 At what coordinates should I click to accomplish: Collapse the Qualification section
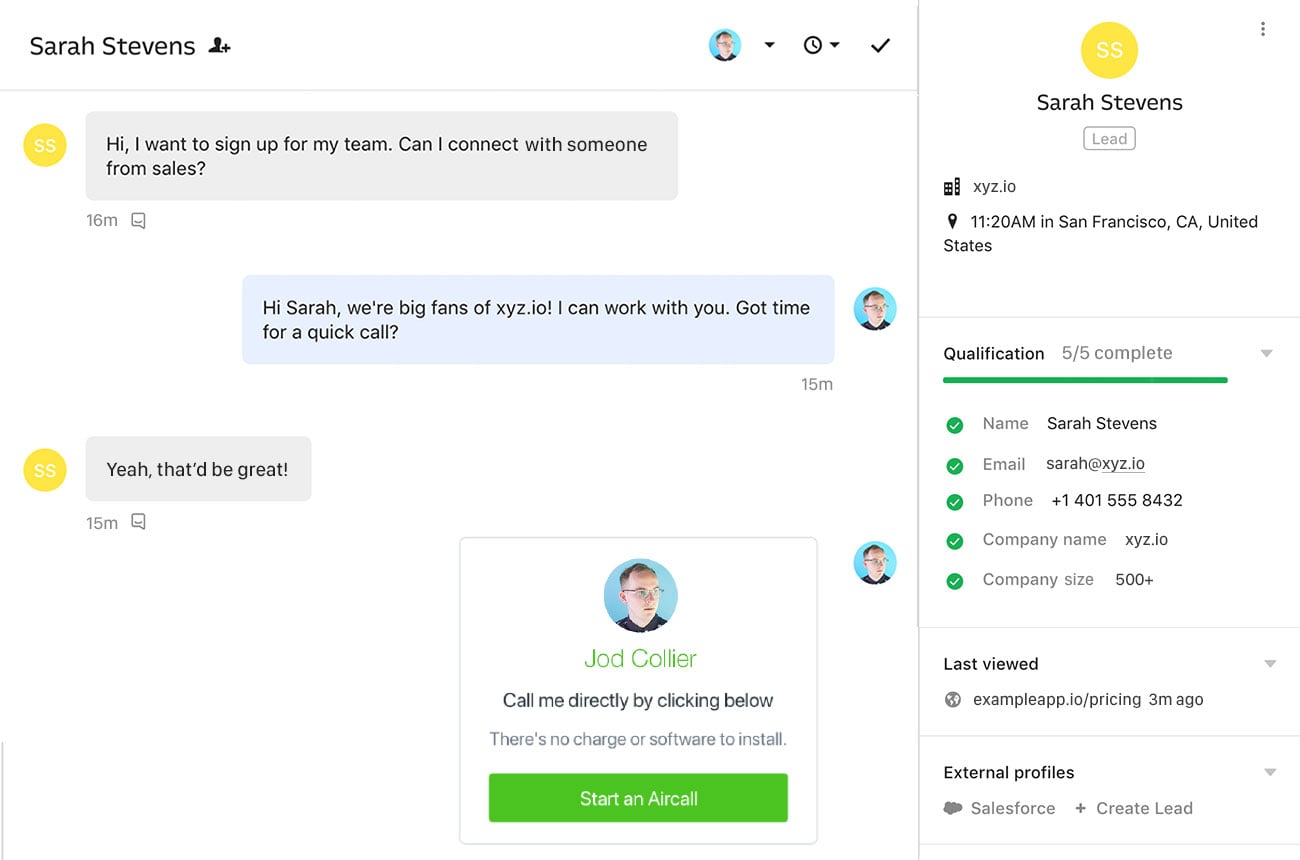[1267, 353]
